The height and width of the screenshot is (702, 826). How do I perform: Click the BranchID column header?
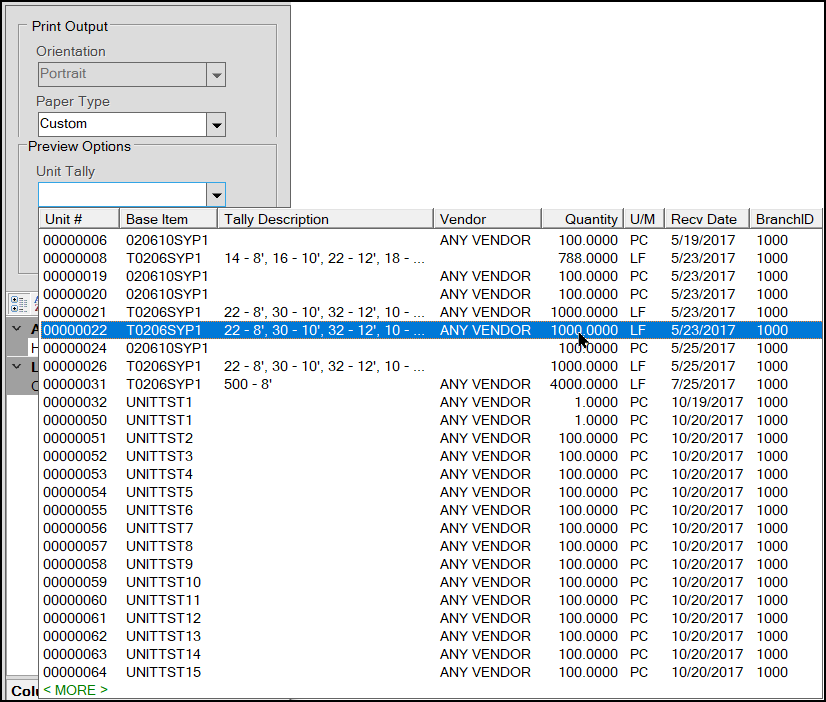tap(784, 219)
